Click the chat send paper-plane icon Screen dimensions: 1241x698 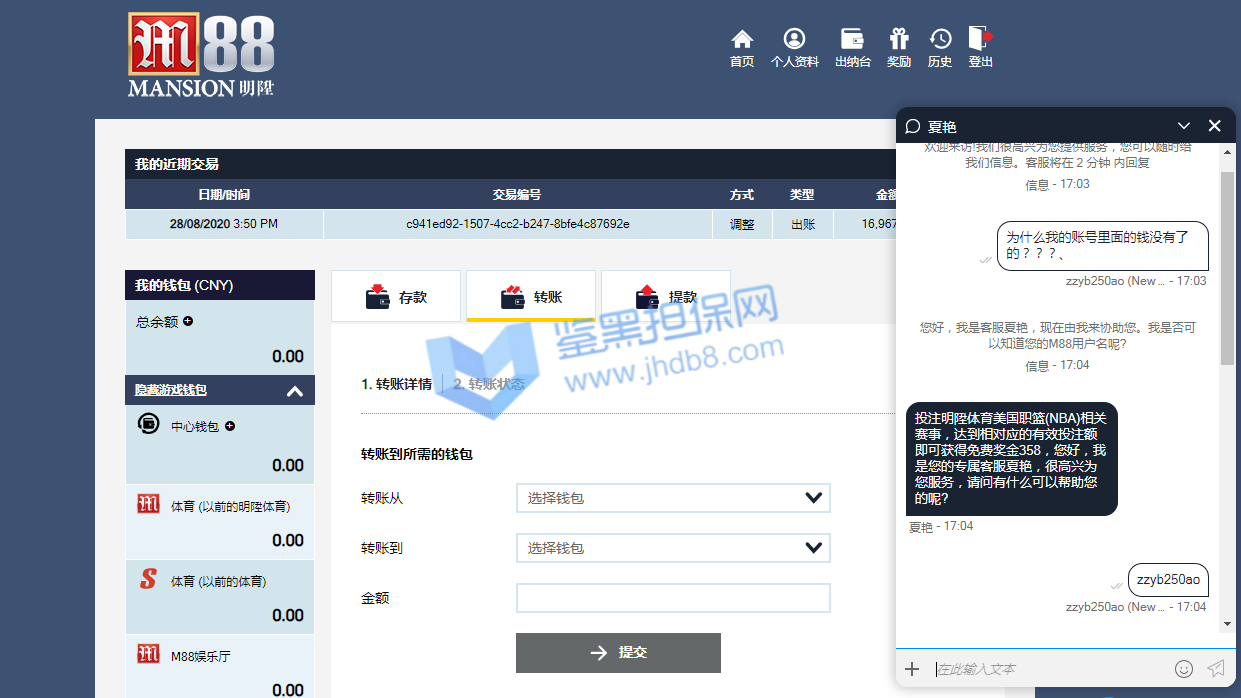click(1216, 669)
